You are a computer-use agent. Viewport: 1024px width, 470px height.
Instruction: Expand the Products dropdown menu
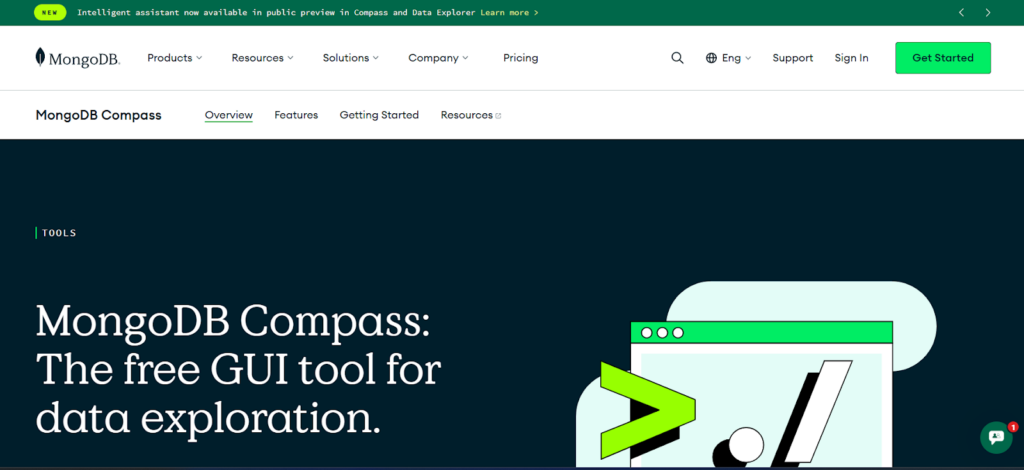(x=174, y=58)
